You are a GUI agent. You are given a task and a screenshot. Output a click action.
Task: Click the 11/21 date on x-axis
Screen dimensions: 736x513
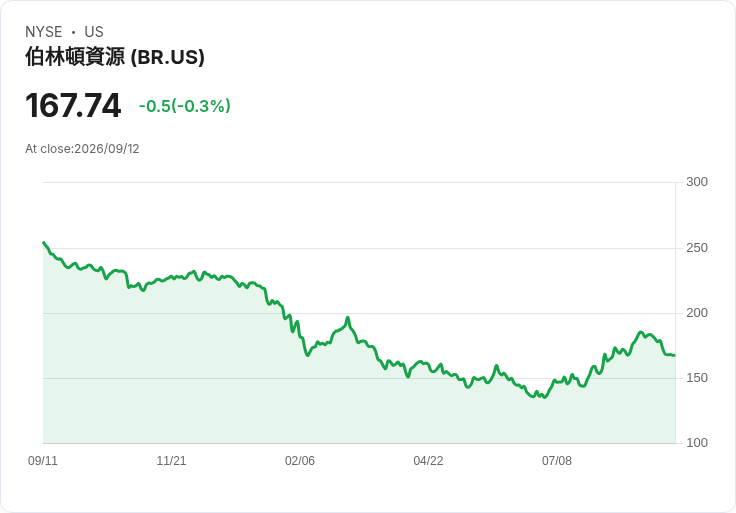(171, 461)
